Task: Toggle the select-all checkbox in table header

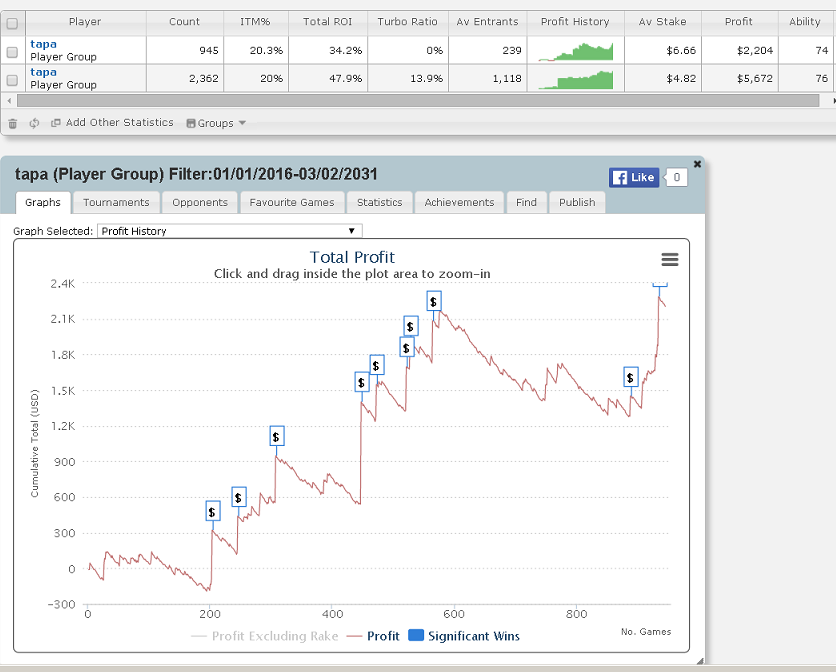Action: point(12,22)
